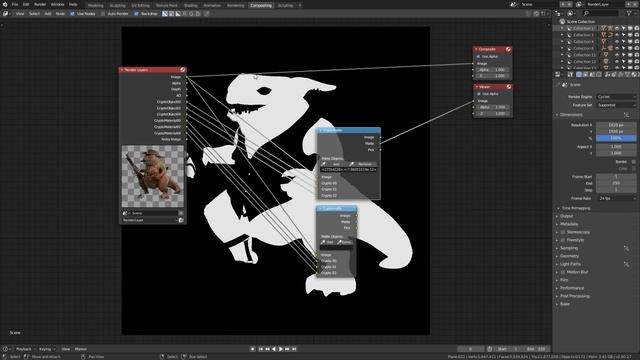640x360 pixels.
Task: Open the Render properties tab icon
Action: coord(579,74)
